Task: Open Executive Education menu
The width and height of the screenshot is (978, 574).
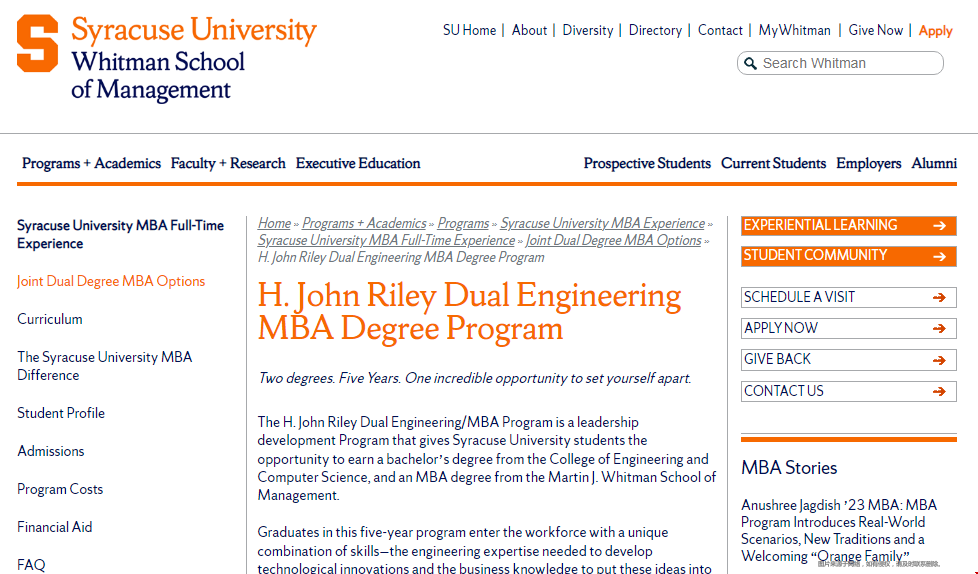Action: [x=358, y=163]
